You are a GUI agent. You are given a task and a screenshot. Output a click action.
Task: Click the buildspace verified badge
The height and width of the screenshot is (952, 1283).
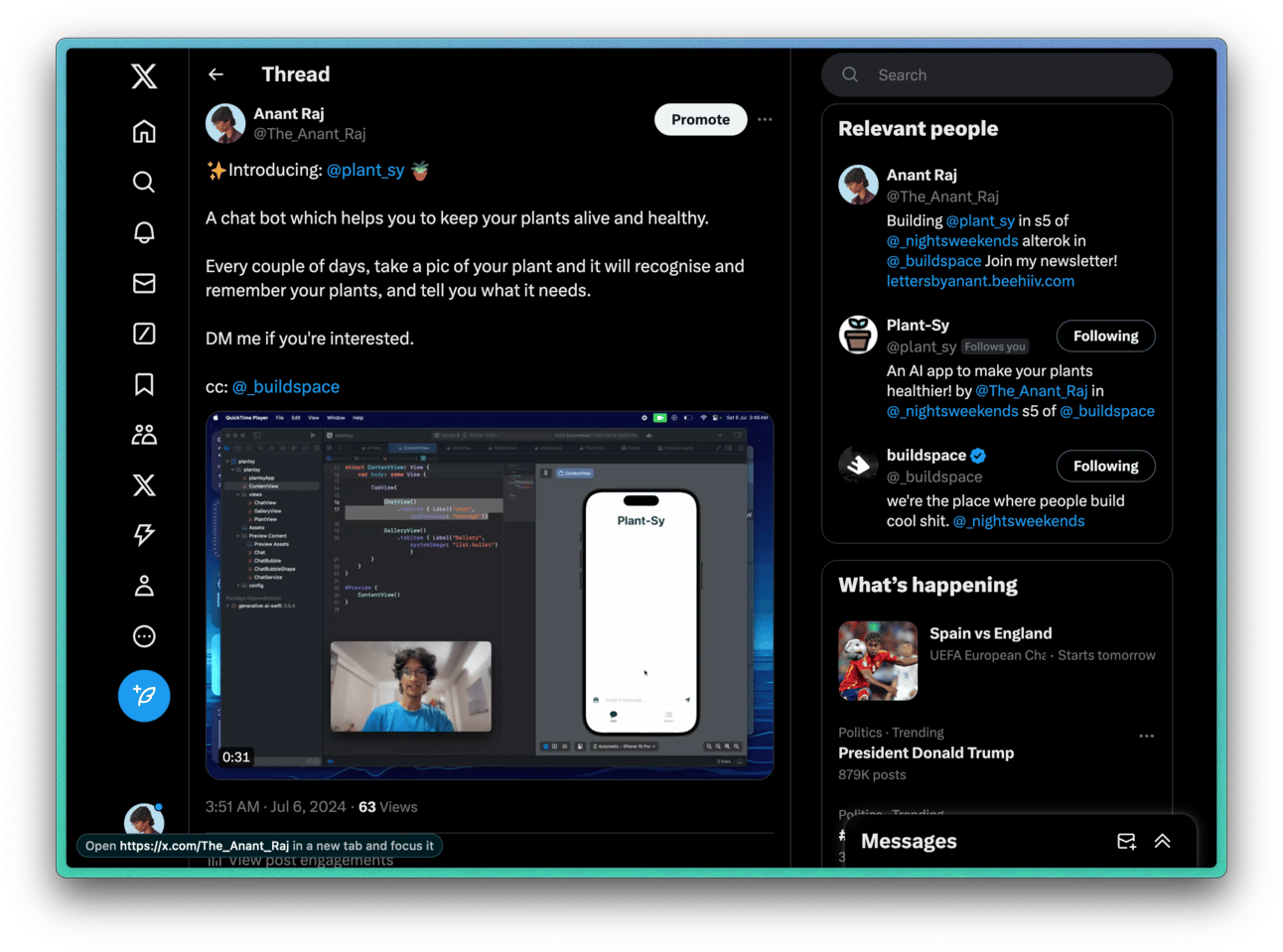(978, 456)
